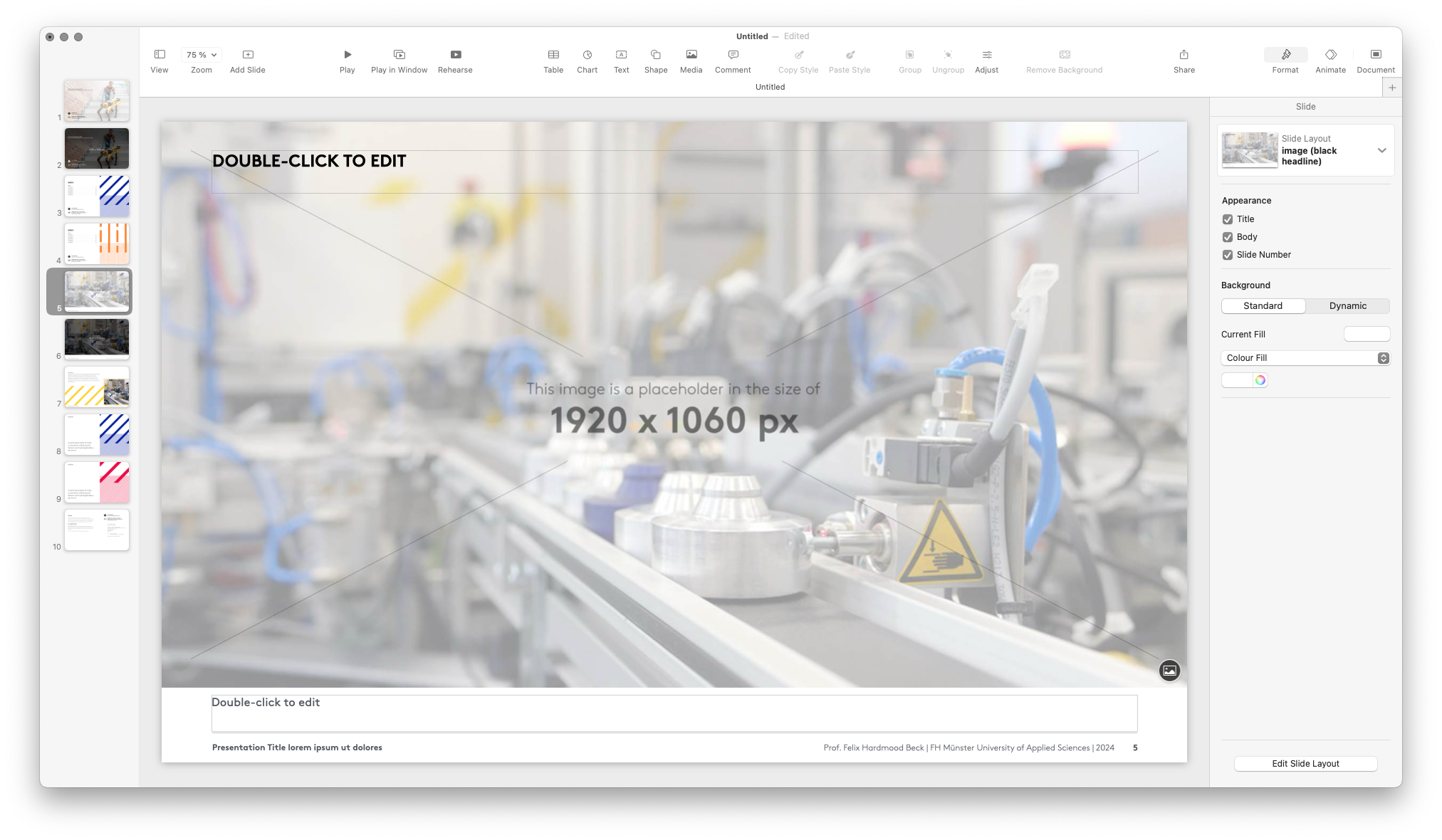This screenshot has height=840, width=1442.
Task: Open the 75% Zoom dropdown
Action: pos(202,55)
